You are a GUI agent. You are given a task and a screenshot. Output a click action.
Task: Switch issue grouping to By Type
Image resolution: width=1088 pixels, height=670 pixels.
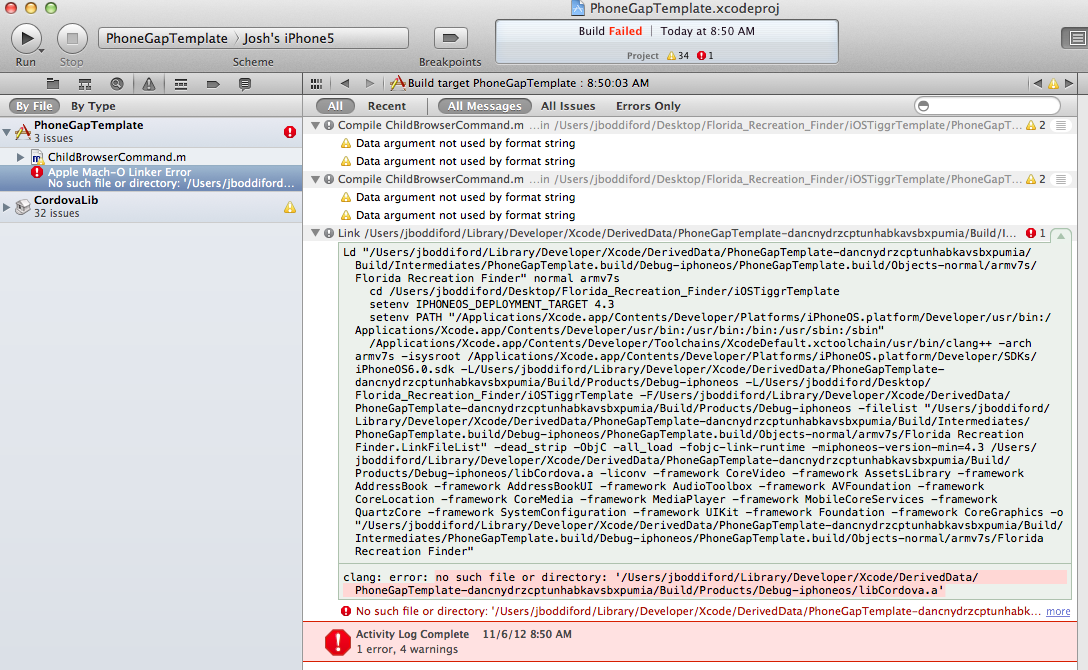pos(93,106)
